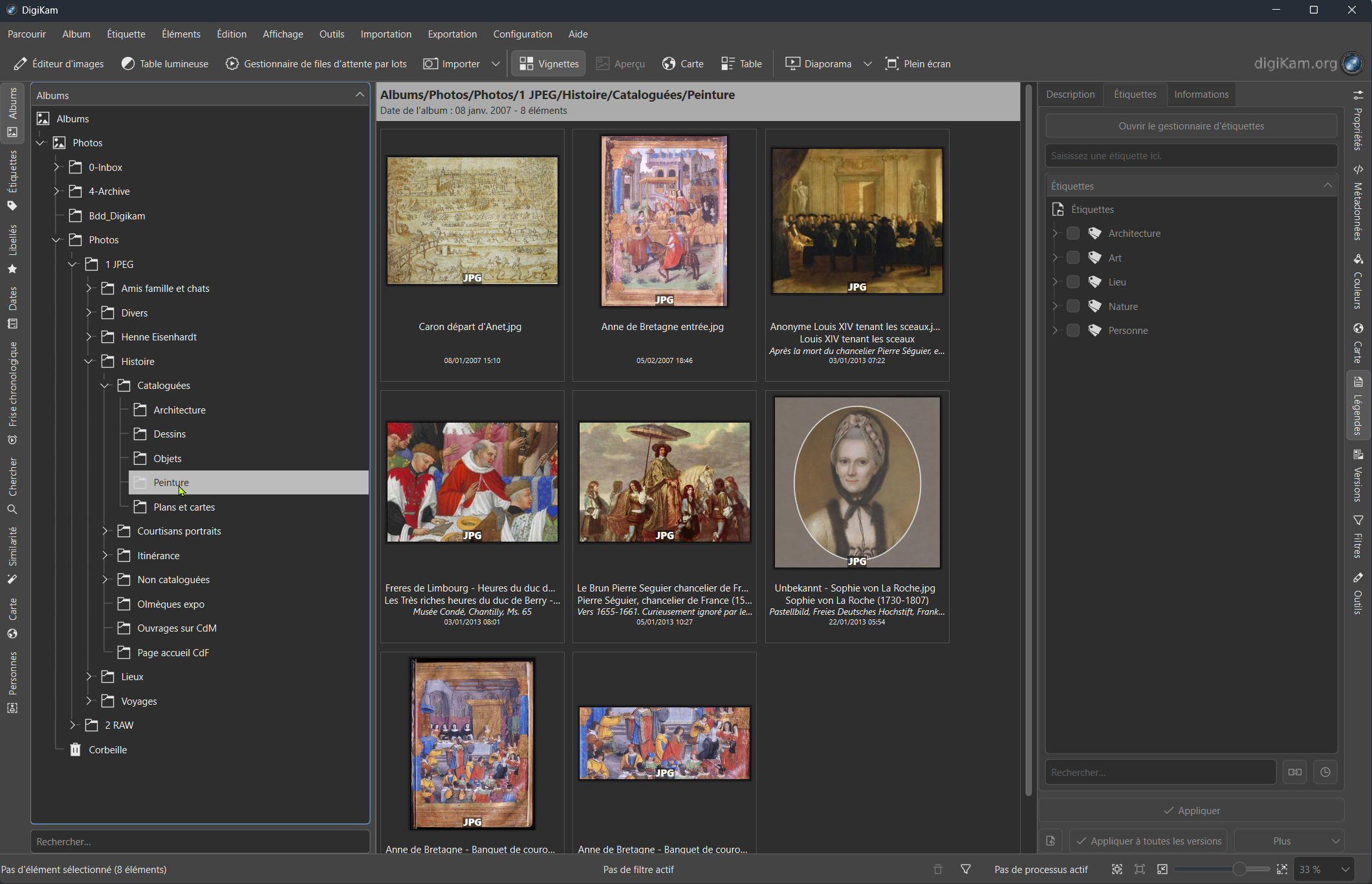Switch to Carte map view
The height and width of the screenshot is (884, 1372).
point(683,63)
